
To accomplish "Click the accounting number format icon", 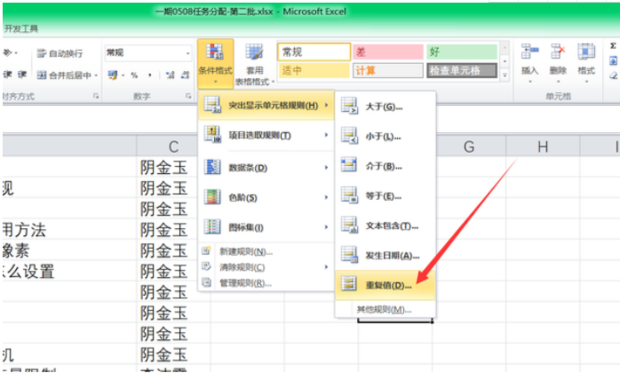I will (112, 75).
